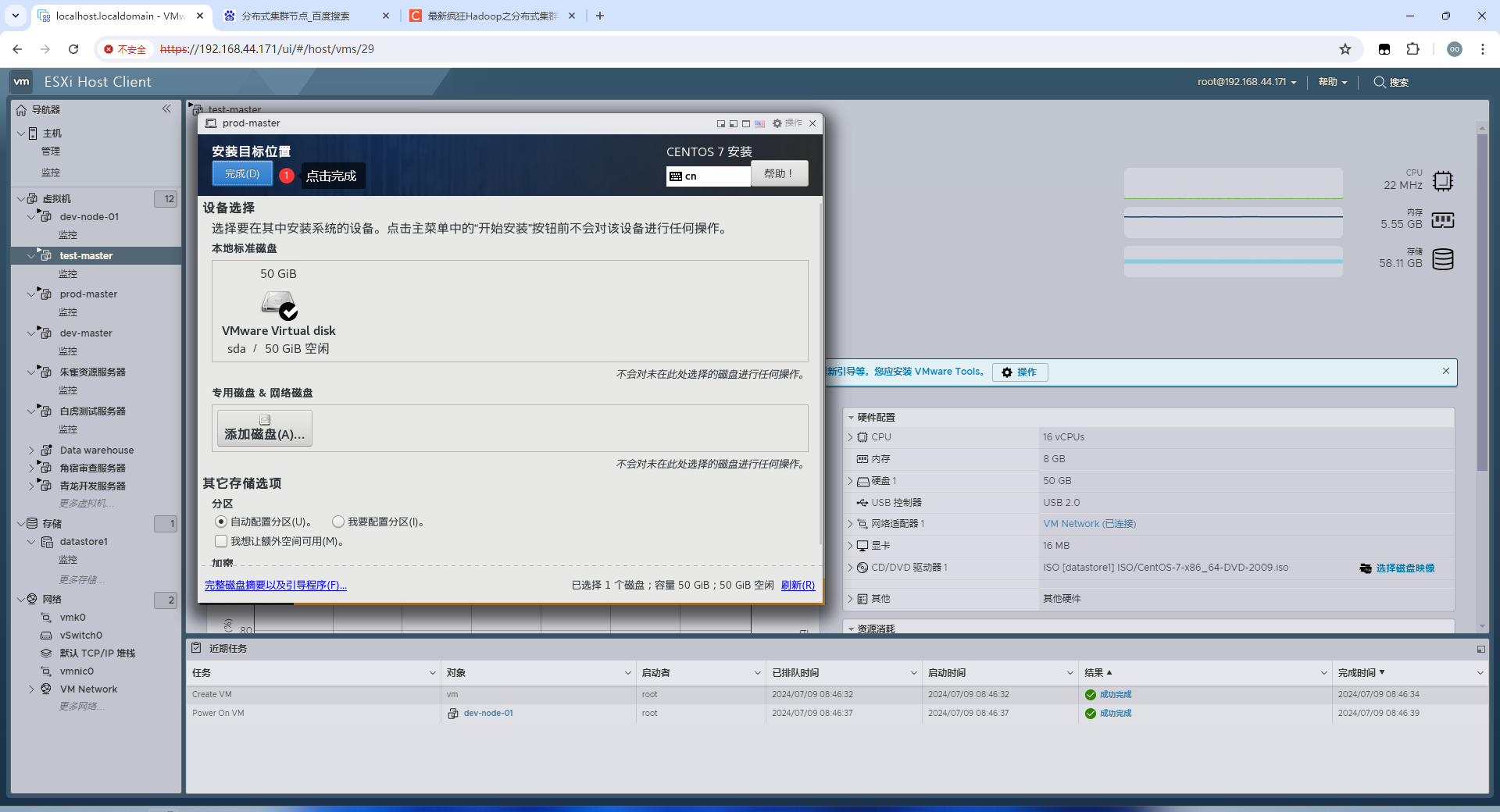Click the 导航器 home icon
Screen dimensions: 1500x812
pyautogui.click(x=21, y=110)
